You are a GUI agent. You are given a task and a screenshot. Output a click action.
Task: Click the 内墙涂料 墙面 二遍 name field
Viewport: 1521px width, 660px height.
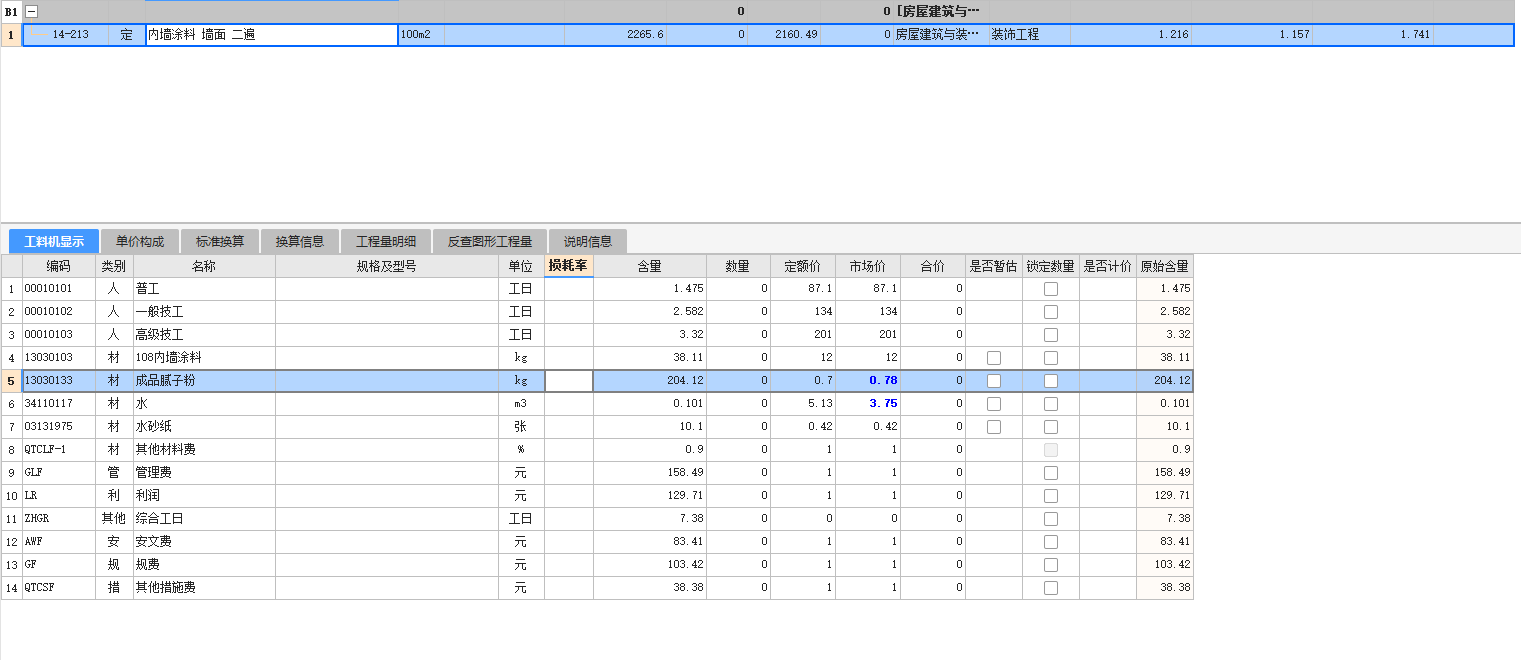point(272,35)
